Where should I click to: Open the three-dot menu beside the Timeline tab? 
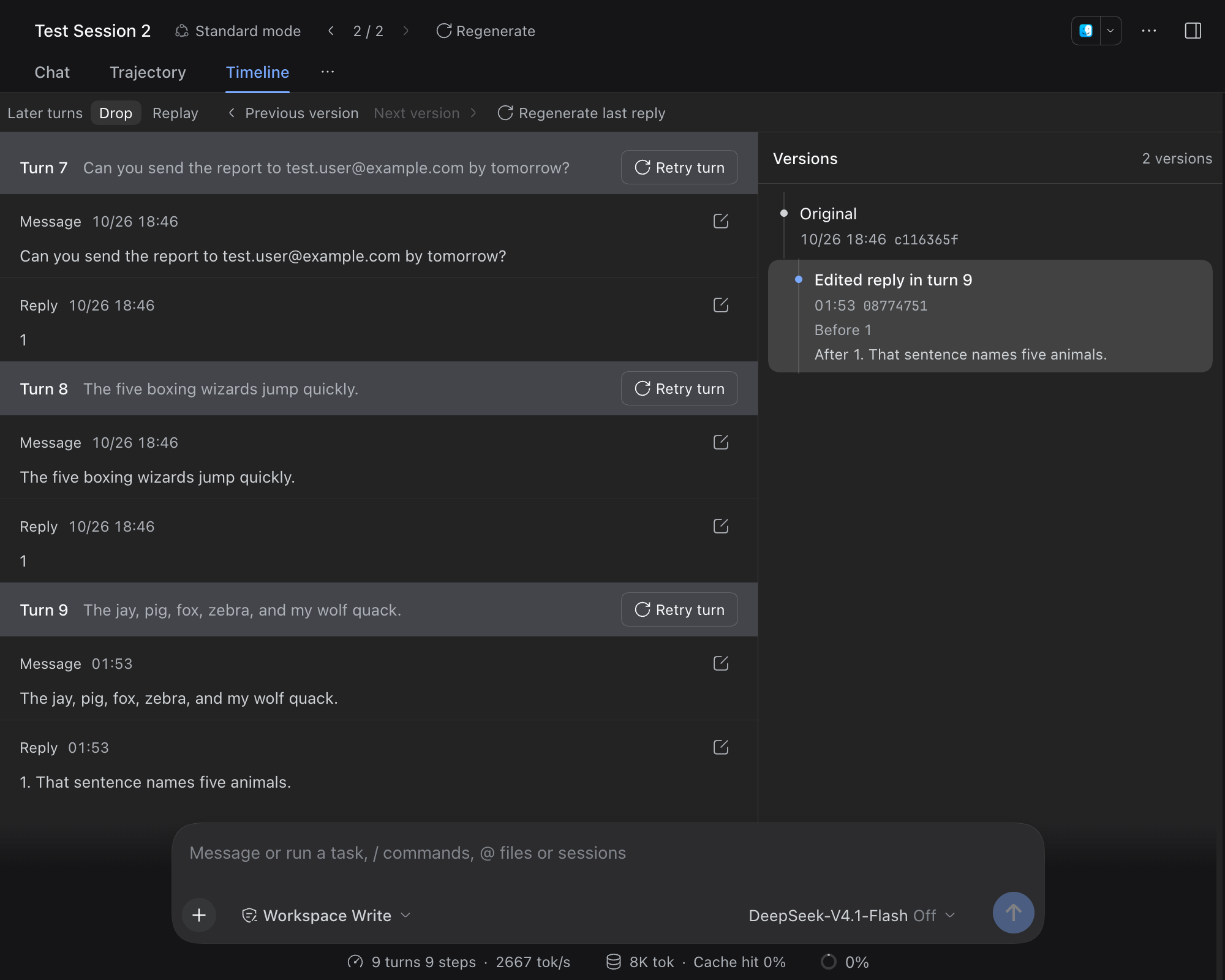click(328, 72)
